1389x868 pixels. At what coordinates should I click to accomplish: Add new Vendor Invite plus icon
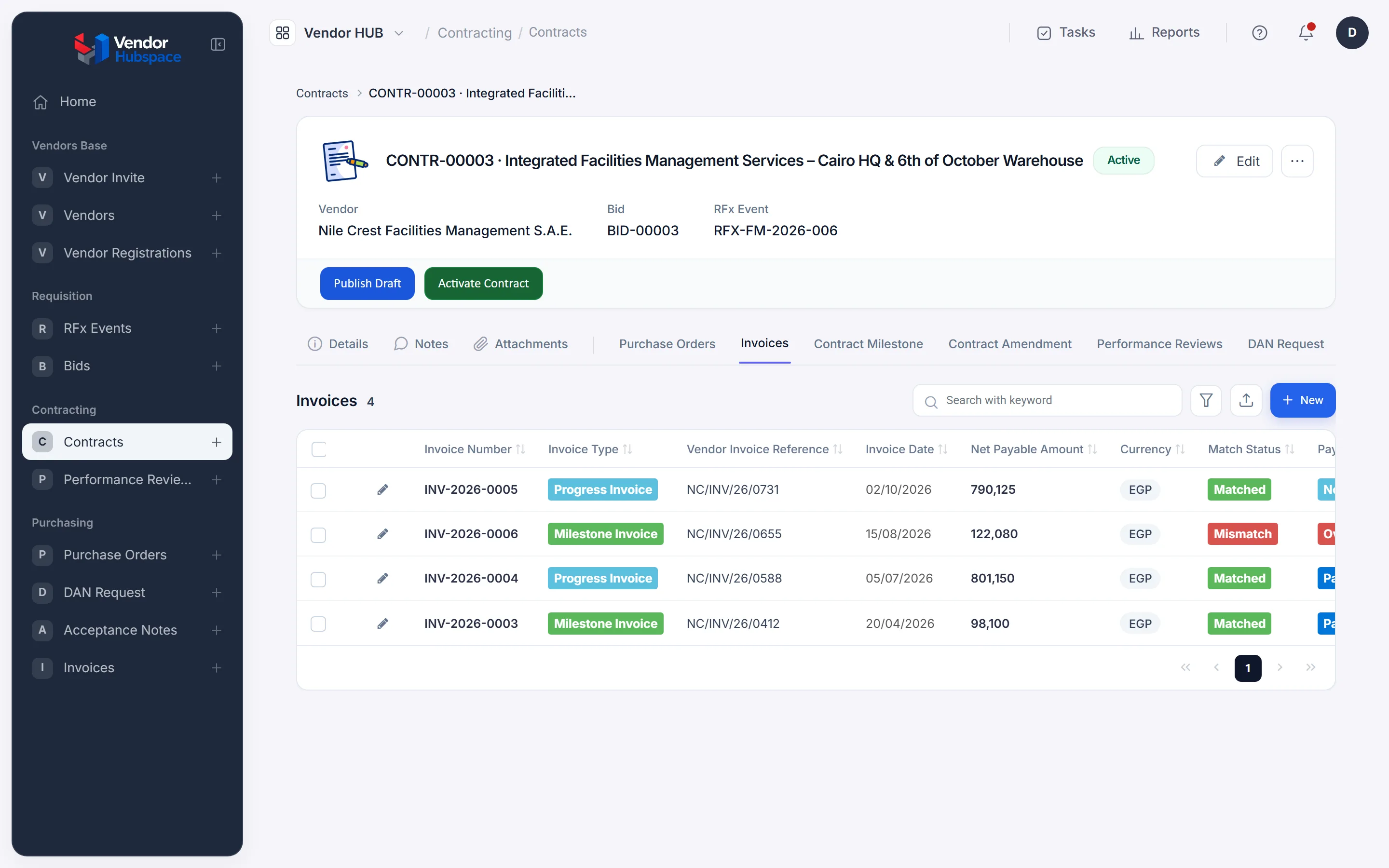pyautogui.click(x=217, y=178)
